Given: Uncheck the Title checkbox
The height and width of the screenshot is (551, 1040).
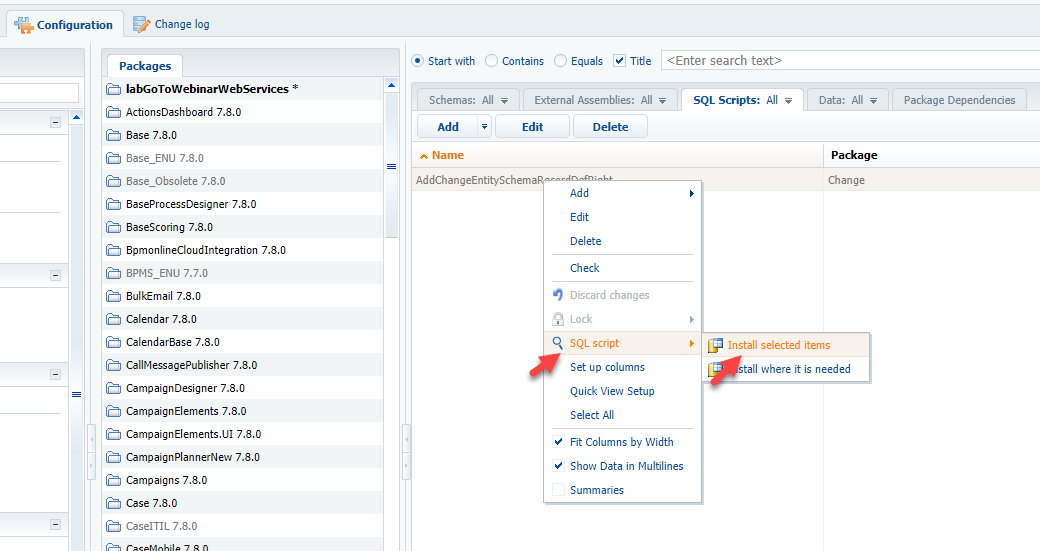Looking at the screenshot, I should (619, 60).
